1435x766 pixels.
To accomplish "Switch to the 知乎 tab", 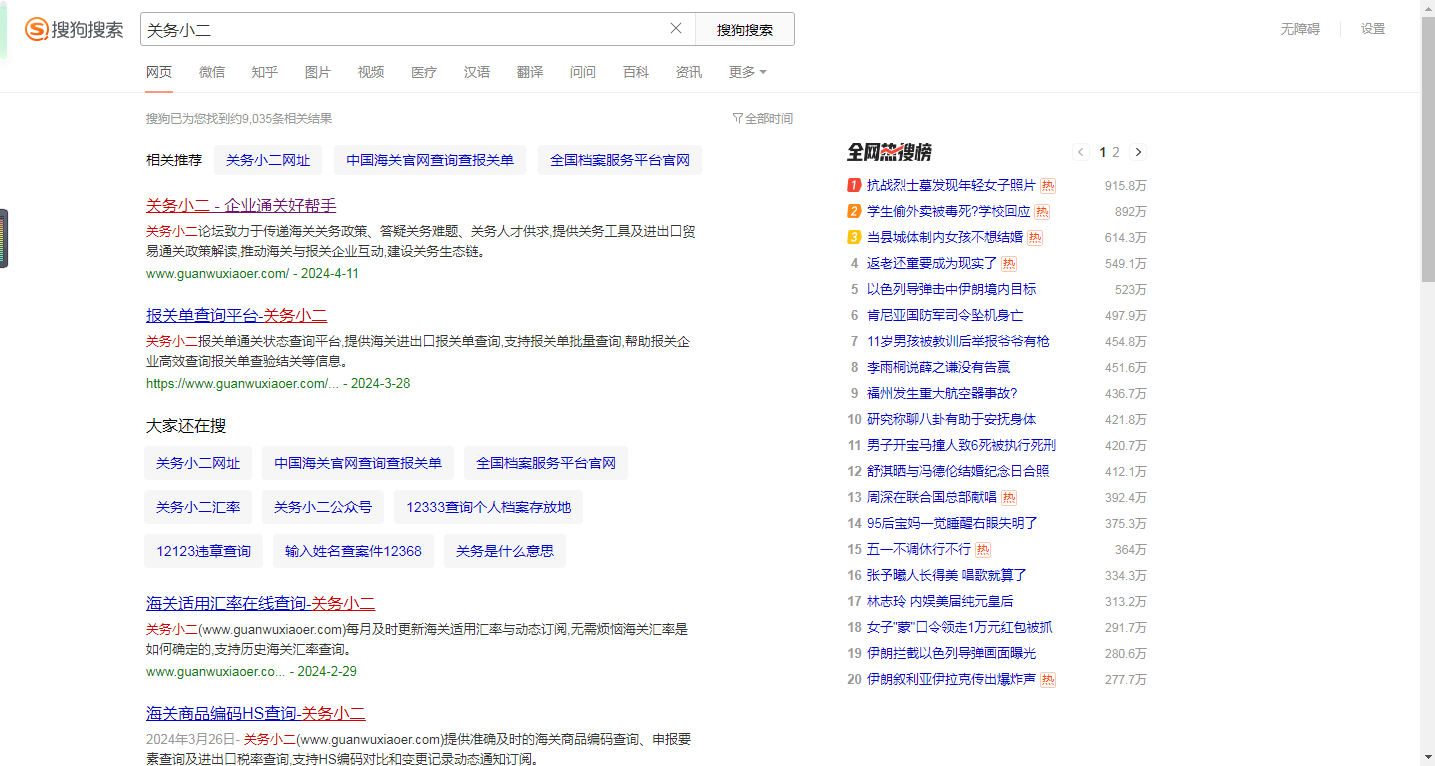I will pos(265,72).
